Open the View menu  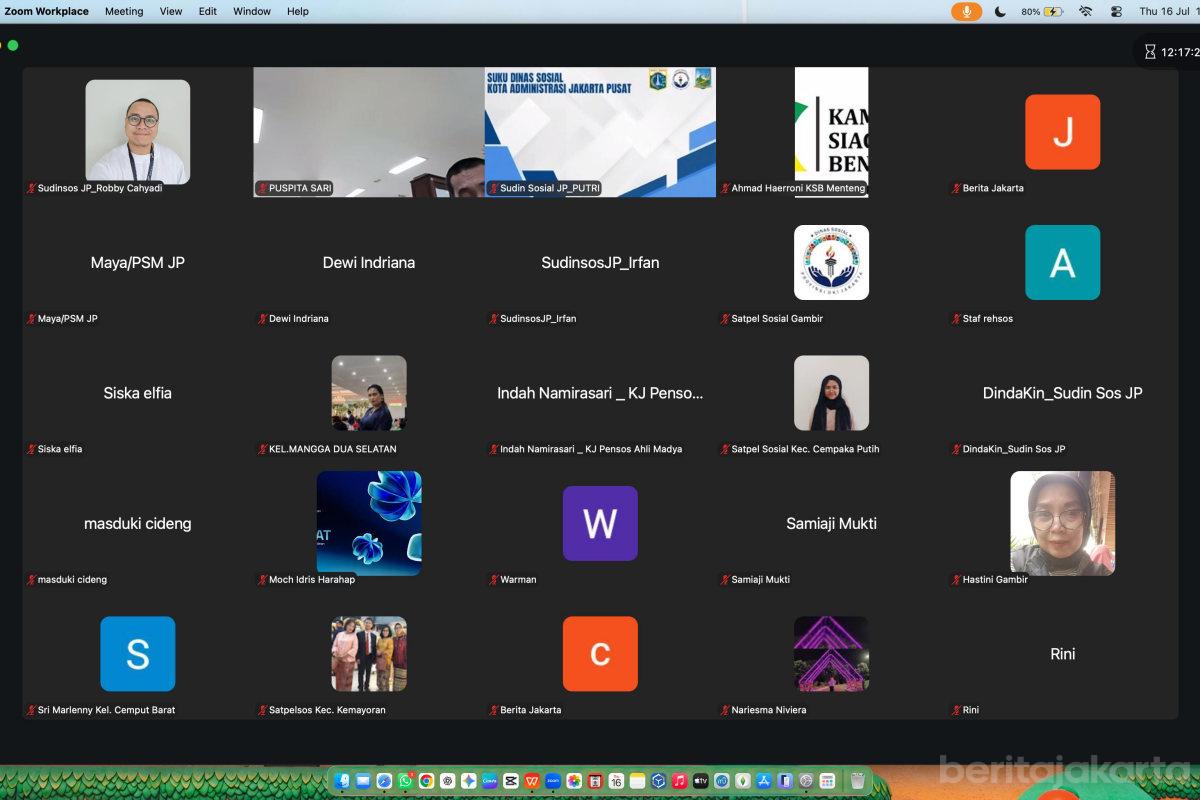coord(171,11)
